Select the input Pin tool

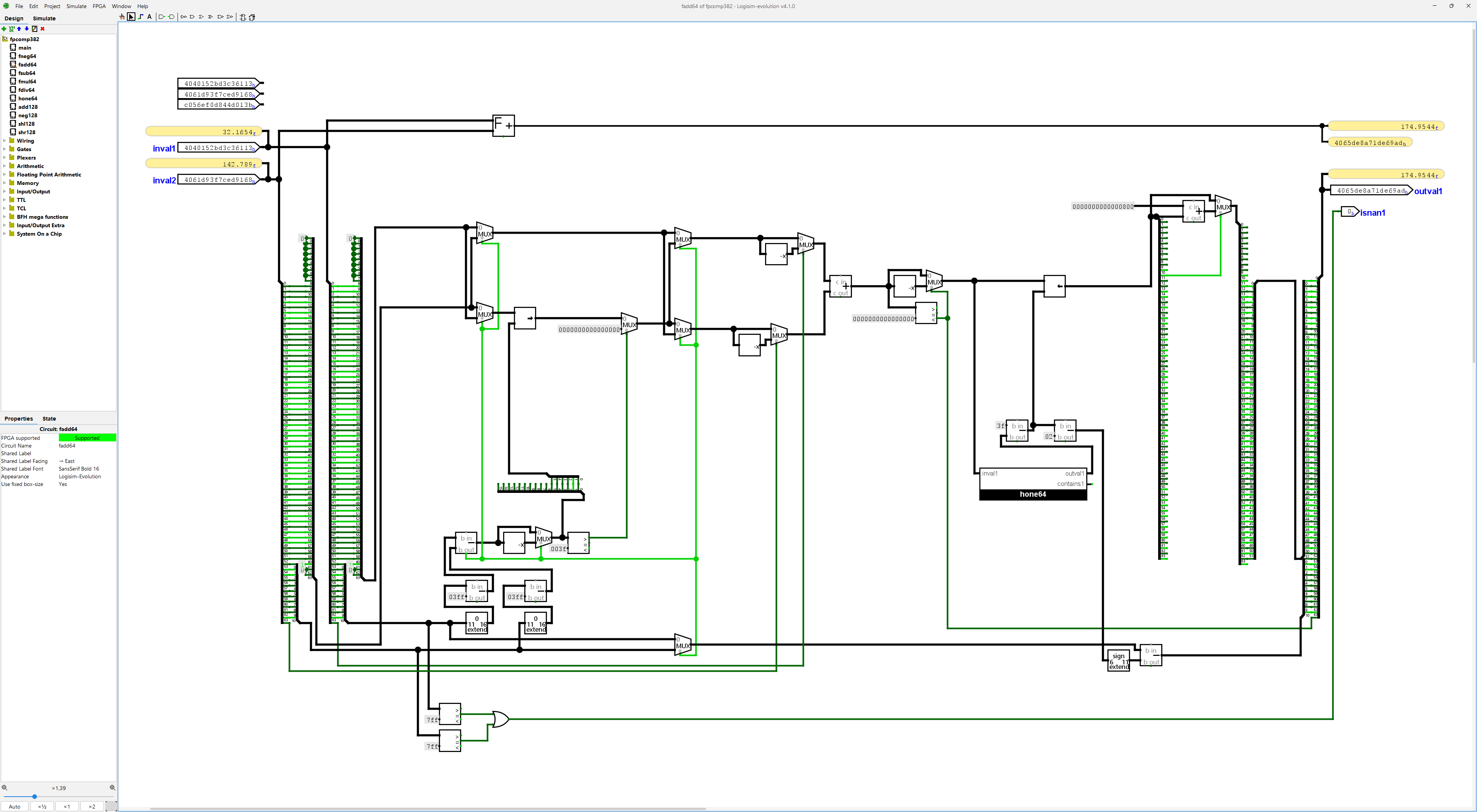click(162, 17)
